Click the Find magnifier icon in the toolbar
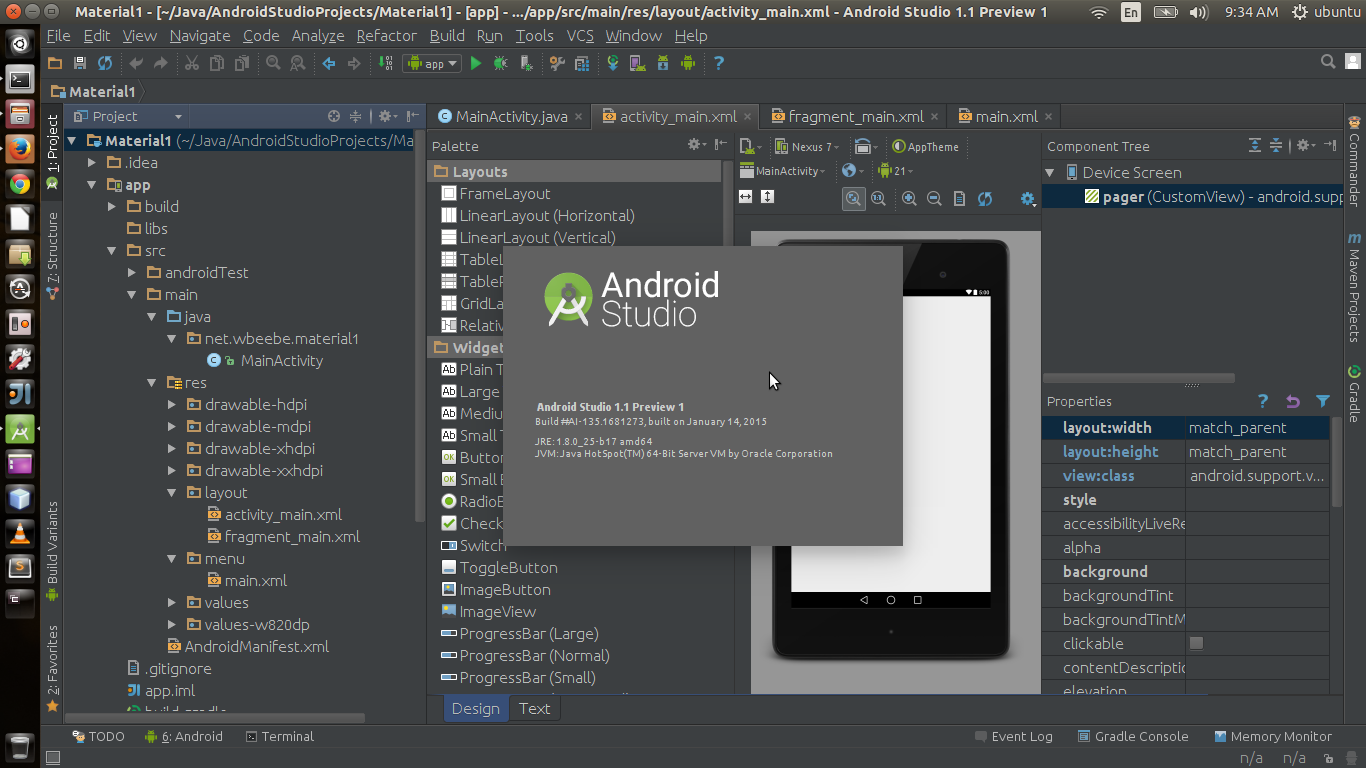 click(x=272, y=63)
